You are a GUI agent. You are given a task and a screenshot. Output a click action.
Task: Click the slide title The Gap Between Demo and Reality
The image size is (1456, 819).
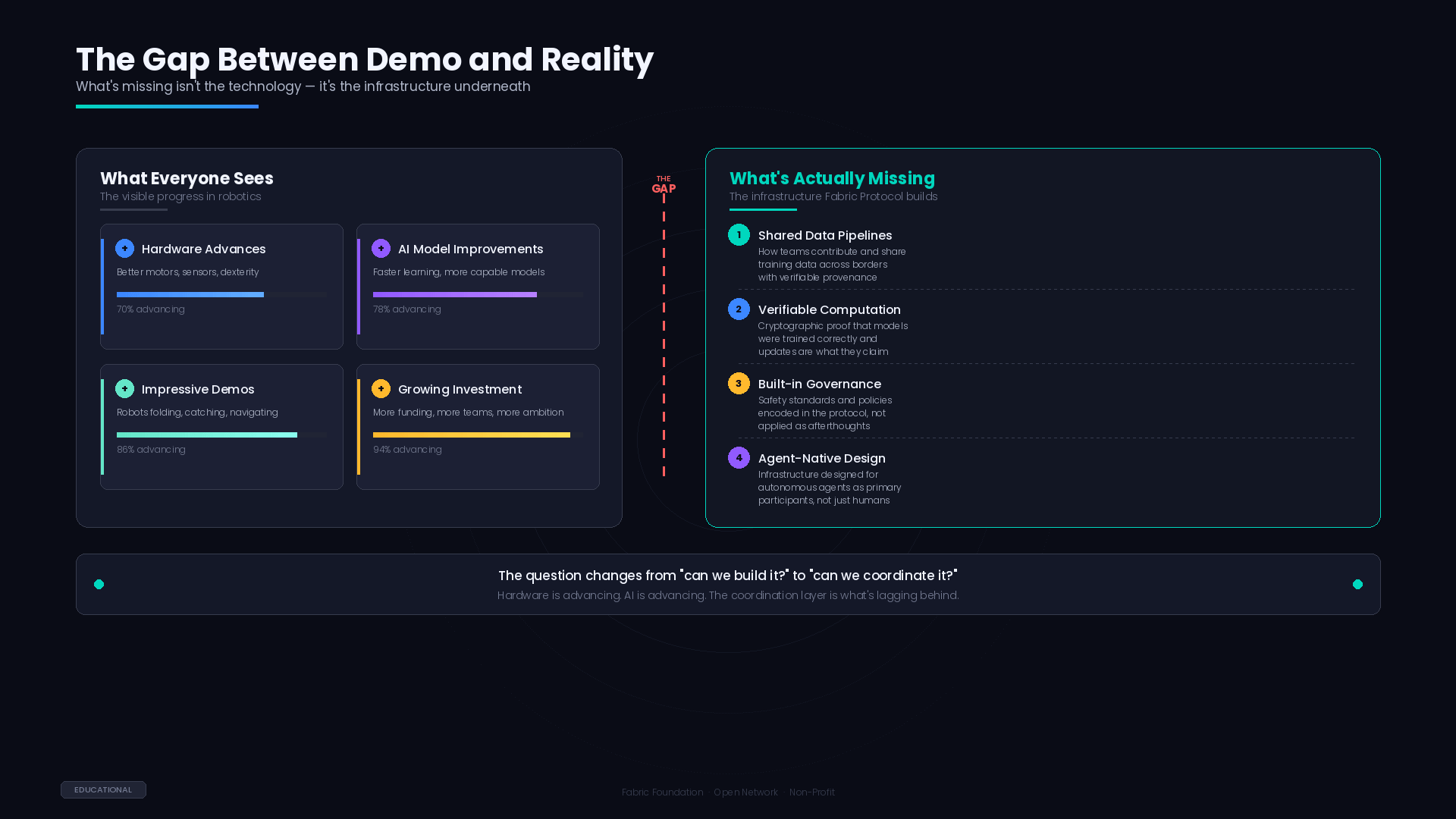pos(364,59)
